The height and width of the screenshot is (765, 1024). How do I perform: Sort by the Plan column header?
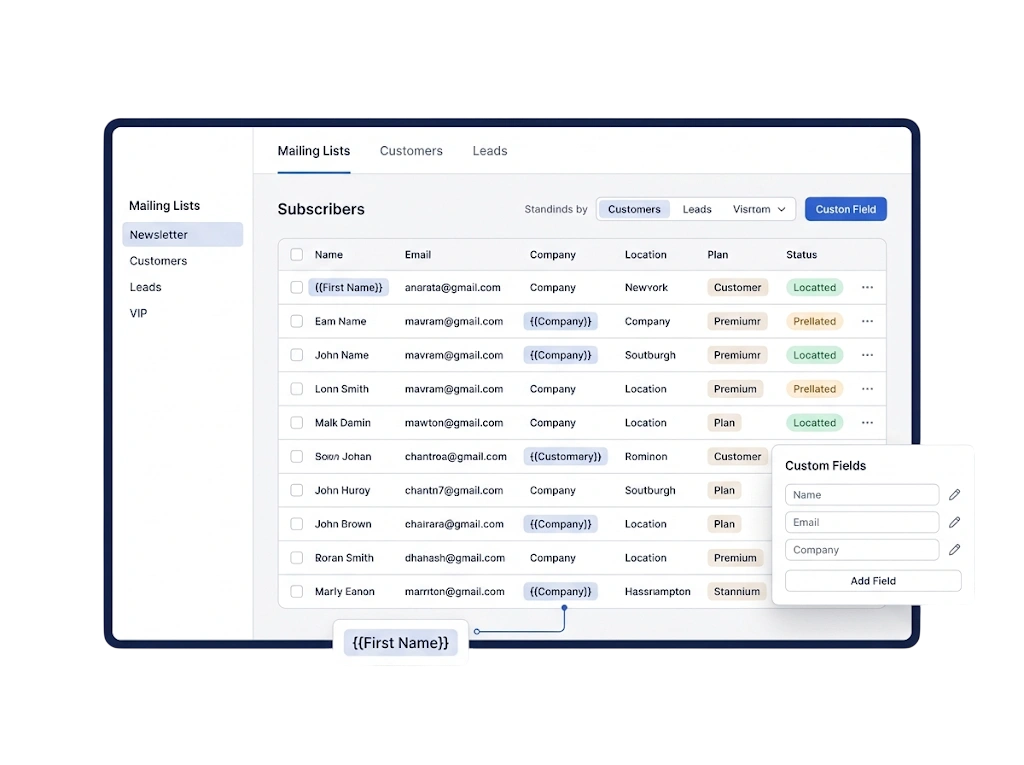pos(717,255)
